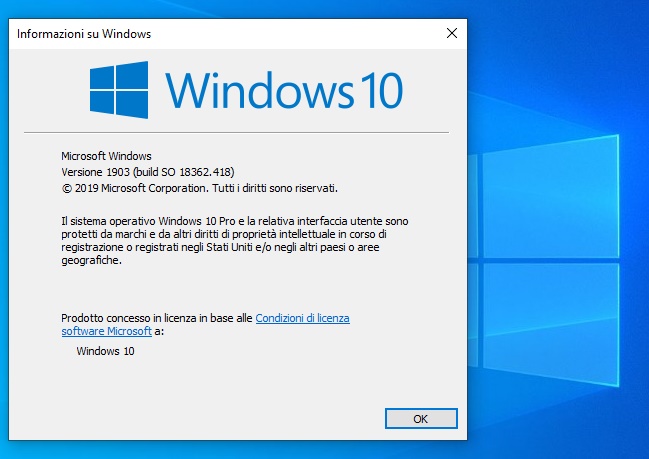Click the paragraph starting 'Il sistema operativo Windows 10 Pro'

pyautogui.click(x=235, y=240)
